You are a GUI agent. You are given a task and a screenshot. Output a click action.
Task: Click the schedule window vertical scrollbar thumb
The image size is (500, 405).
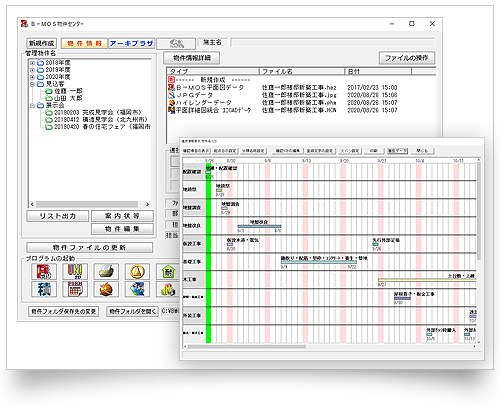tap(479, 212)
